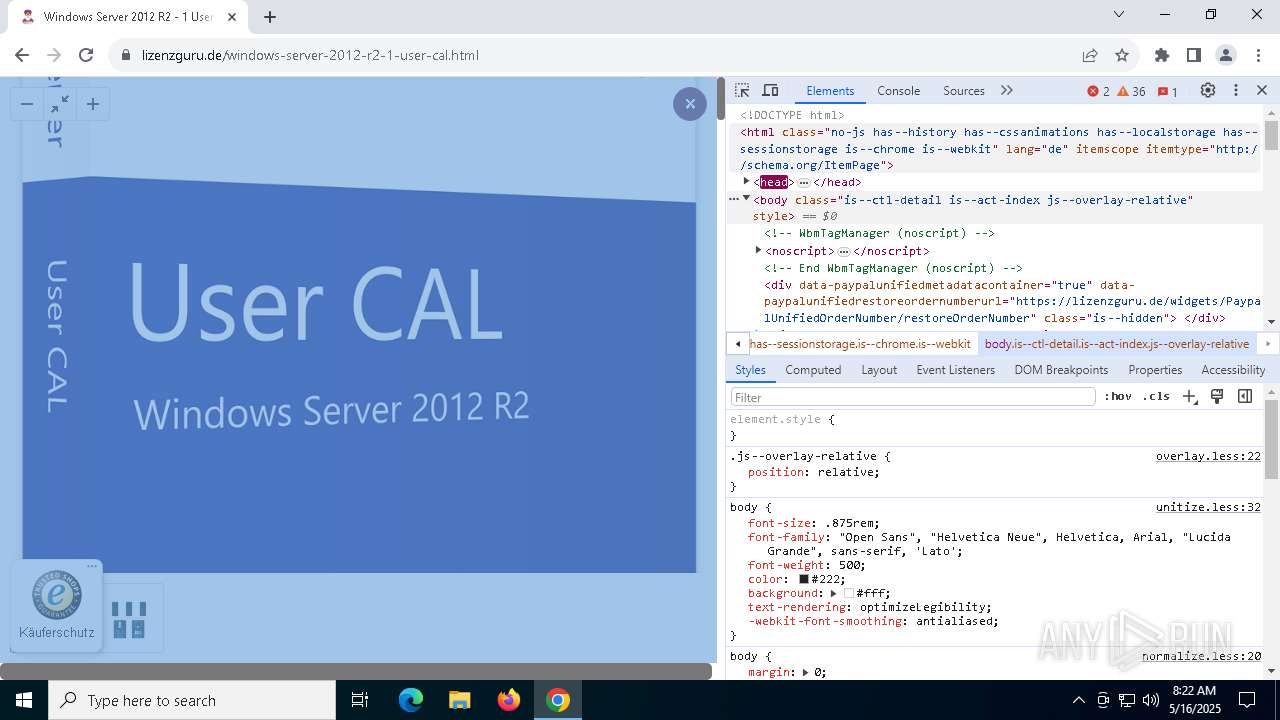
Task: Open the Properties pane tab
Action: point(1155,369)
